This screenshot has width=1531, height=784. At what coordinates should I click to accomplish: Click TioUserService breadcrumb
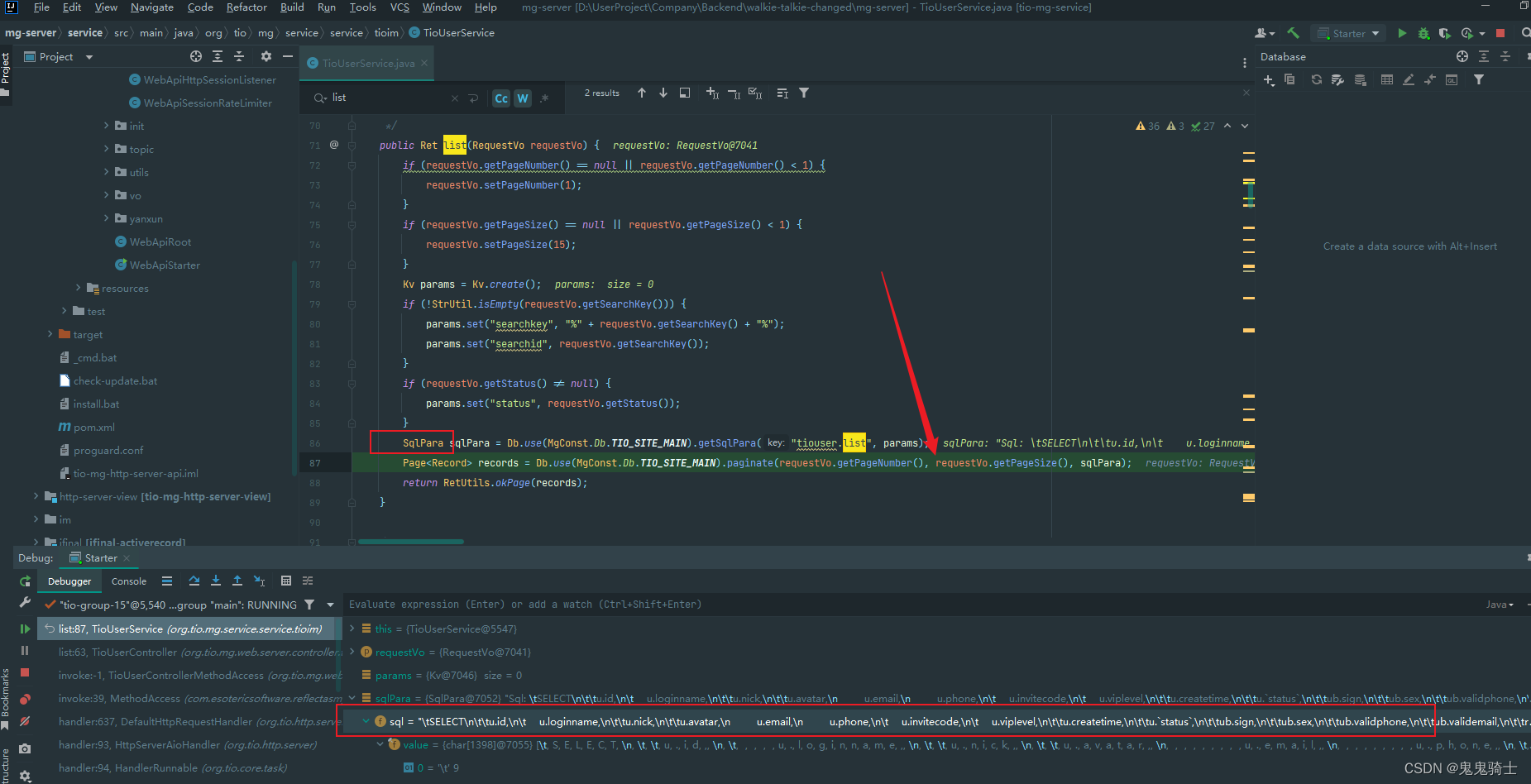click(452, 33)
